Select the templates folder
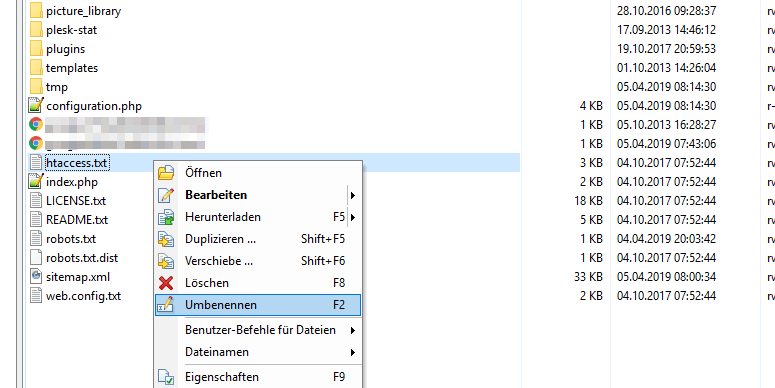Image resolution: width=775 pixels, height=388 pixels. (x=72, y=68)
